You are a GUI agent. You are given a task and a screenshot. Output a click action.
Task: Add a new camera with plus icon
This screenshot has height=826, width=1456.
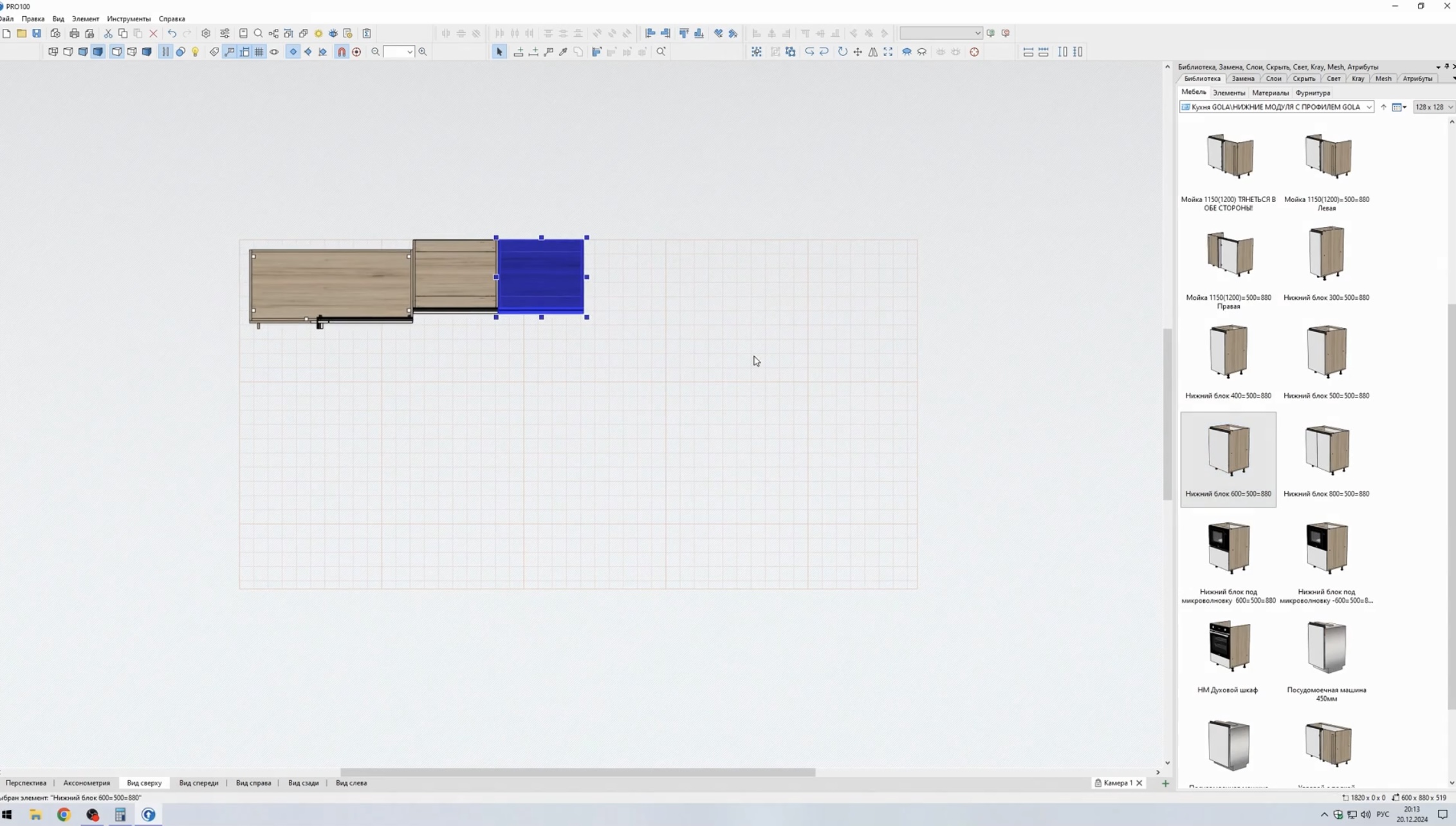1165,783
